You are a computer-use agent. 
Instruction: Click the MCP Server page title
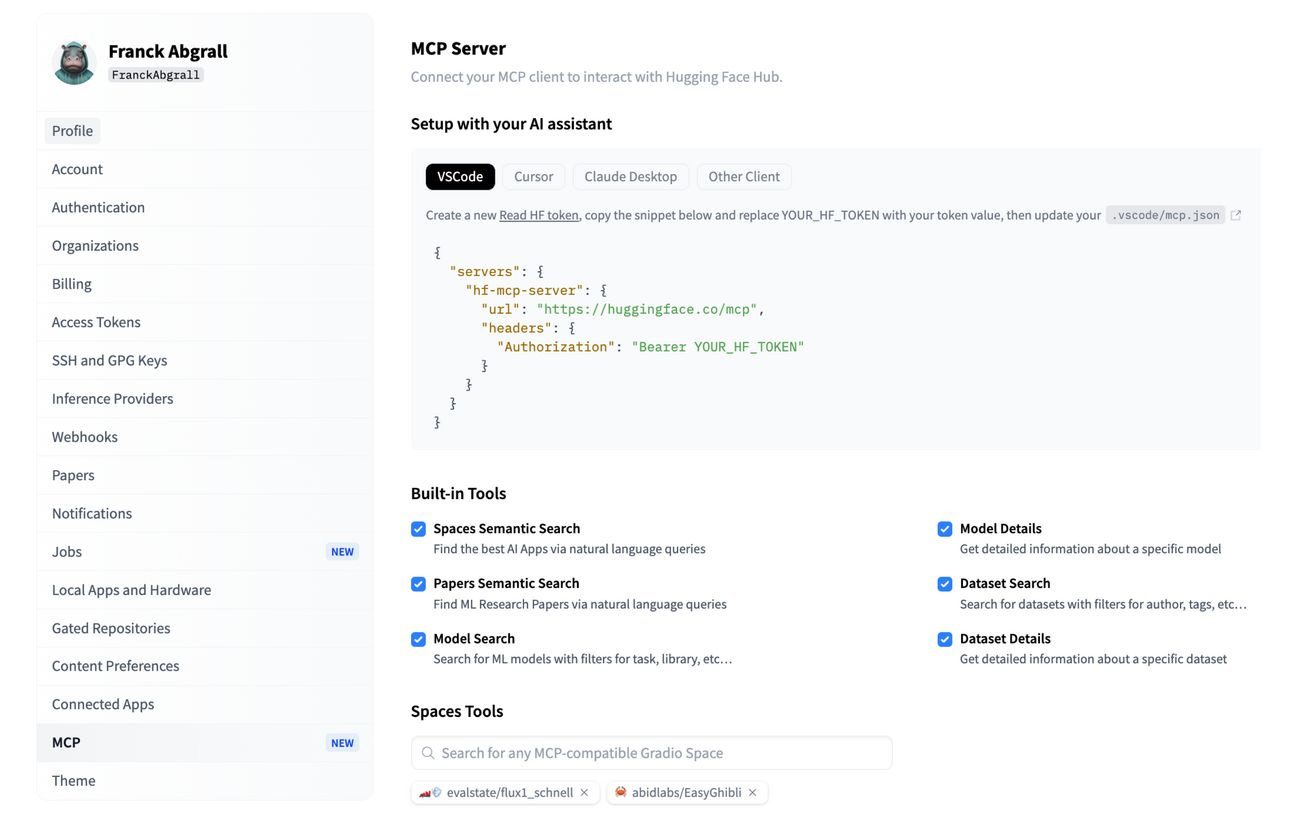click(458, 48)
